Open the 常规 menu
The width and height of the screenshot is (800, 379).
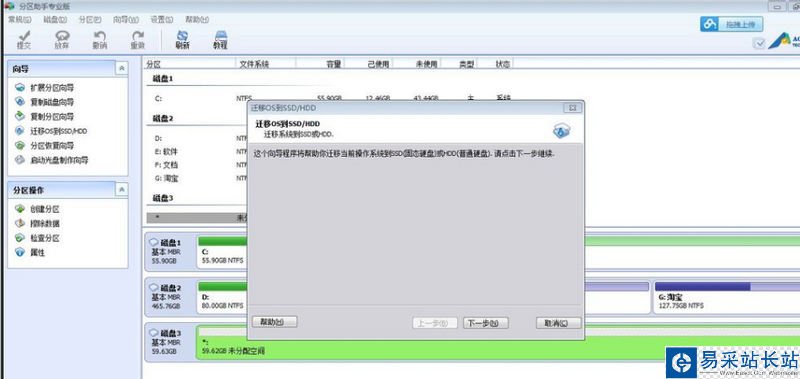[x=19, y=19]
